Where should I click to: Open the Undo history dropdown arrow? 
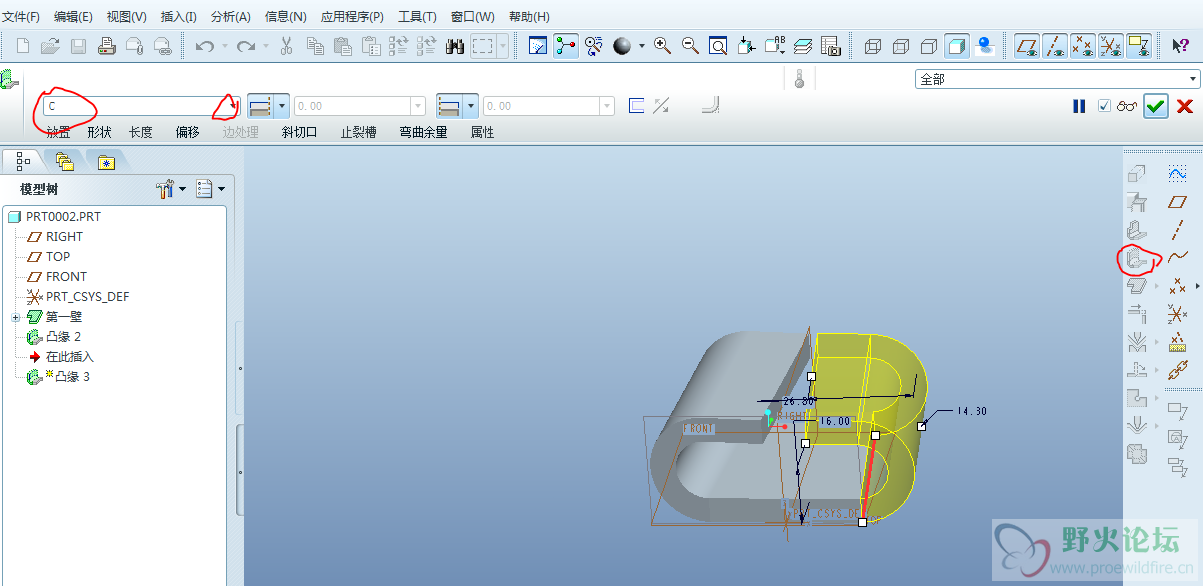coord(224,45)
